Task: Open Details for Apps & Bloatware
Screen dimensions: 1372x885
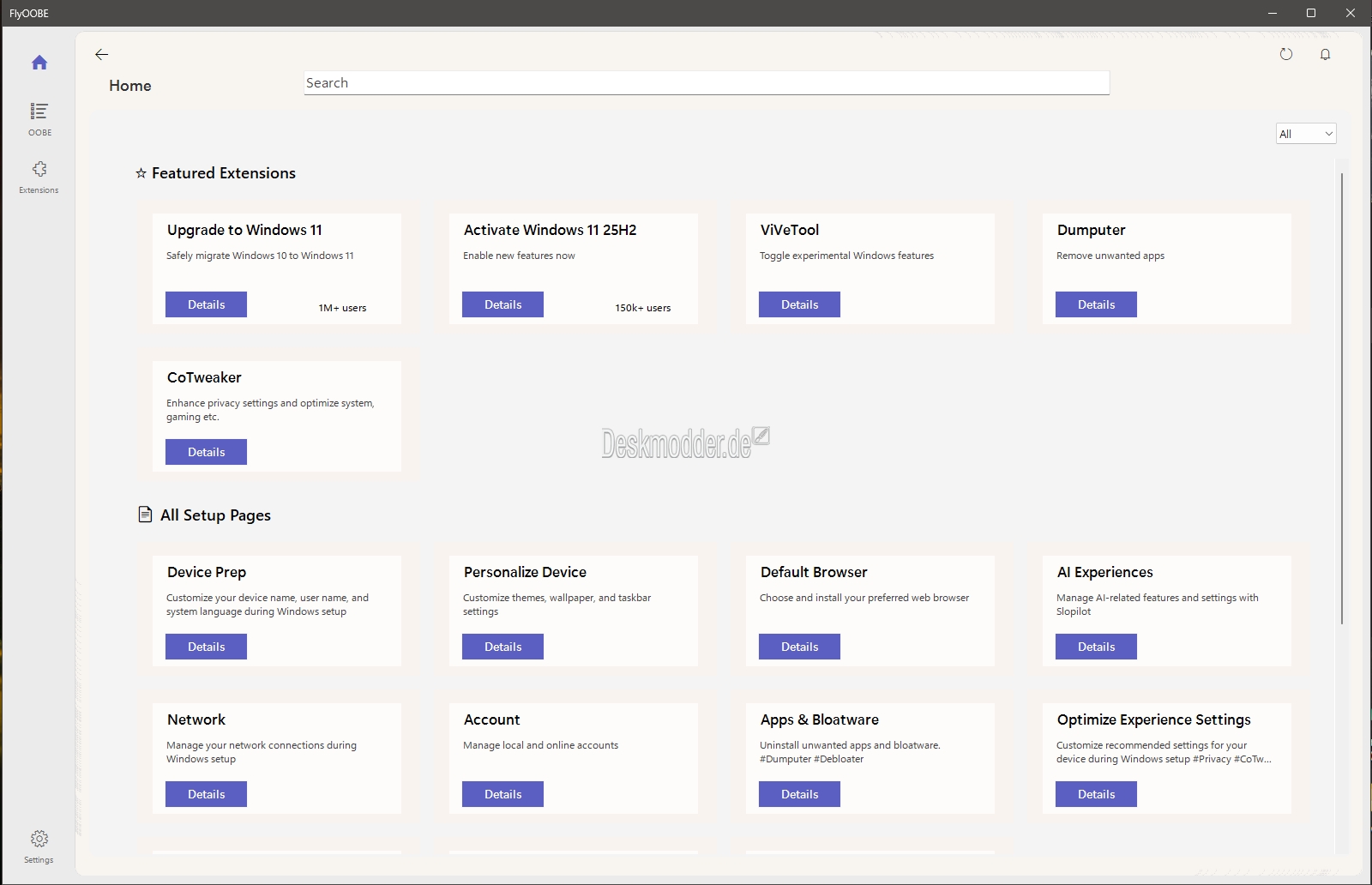Action: [799, 794]
